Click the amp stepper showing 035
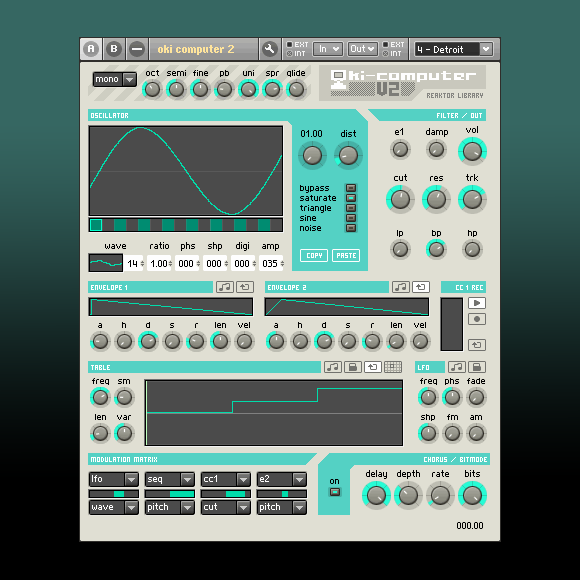580x580 pixels. 272,263
